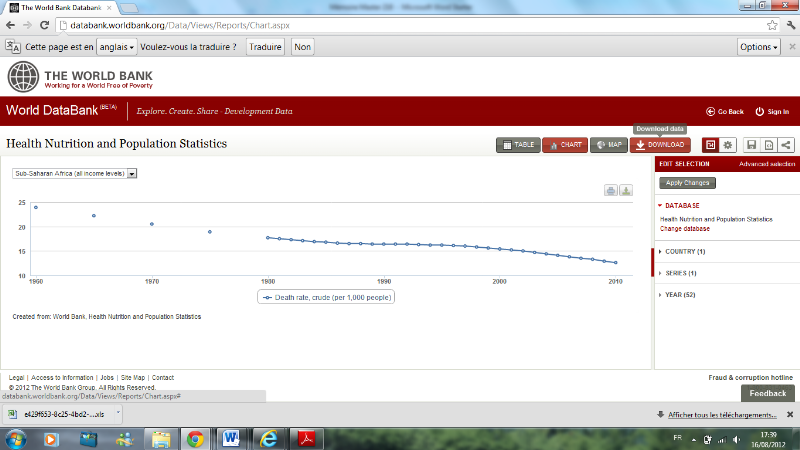Click the clock in the system tray
800x450 pixels.
pos(768,440)
